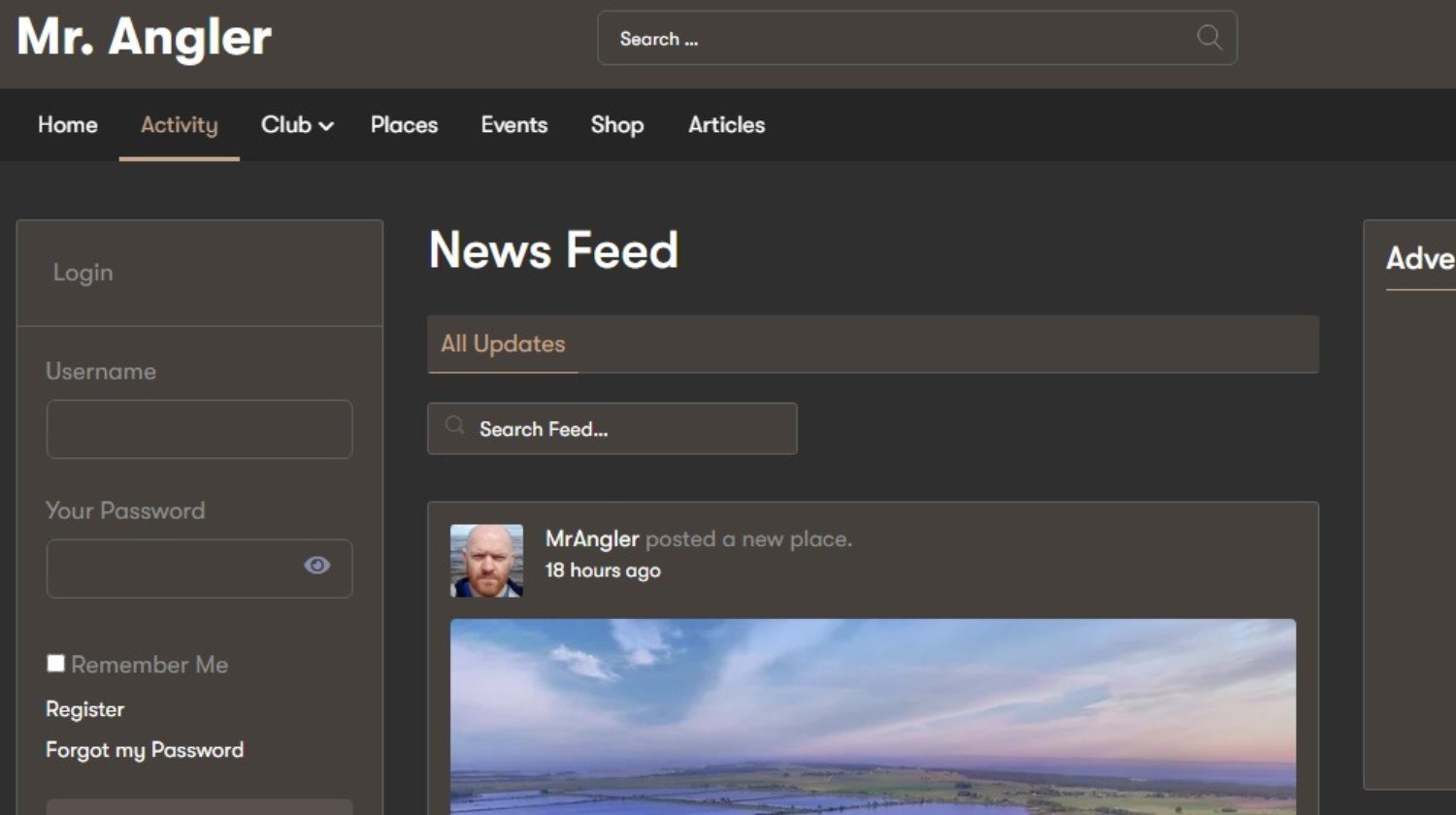Image resolution: width=1456 pixels, height=815 pixels.
Task: Open the Articles menu item
Action: 727,125
